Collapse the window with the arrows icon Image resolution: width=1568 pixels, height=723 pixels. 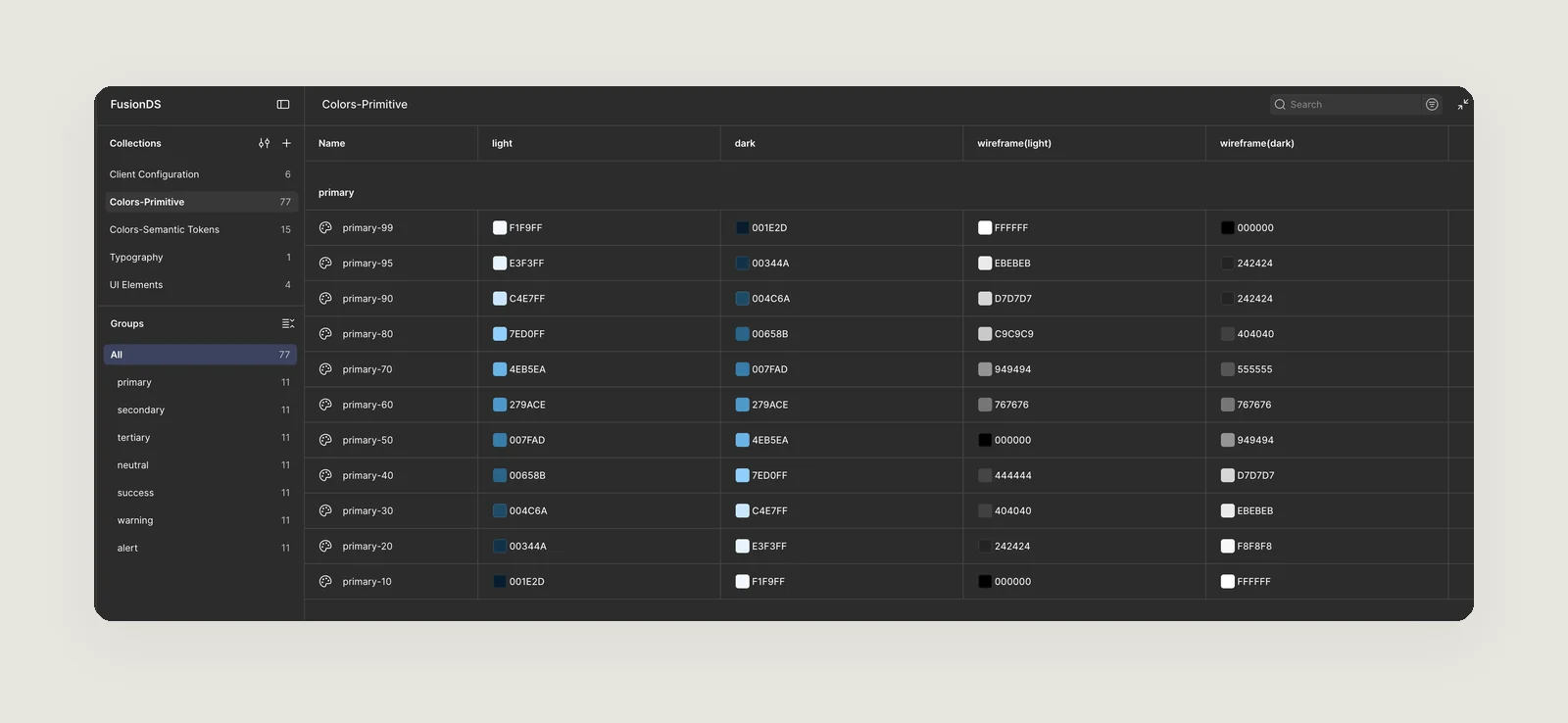tap(1463, 105)
